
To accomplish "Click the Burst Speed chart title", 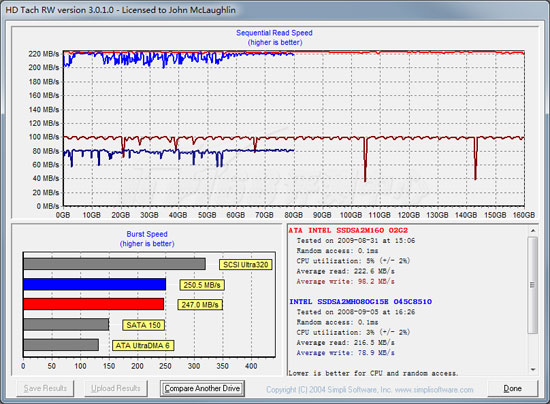I will (147, 234).
